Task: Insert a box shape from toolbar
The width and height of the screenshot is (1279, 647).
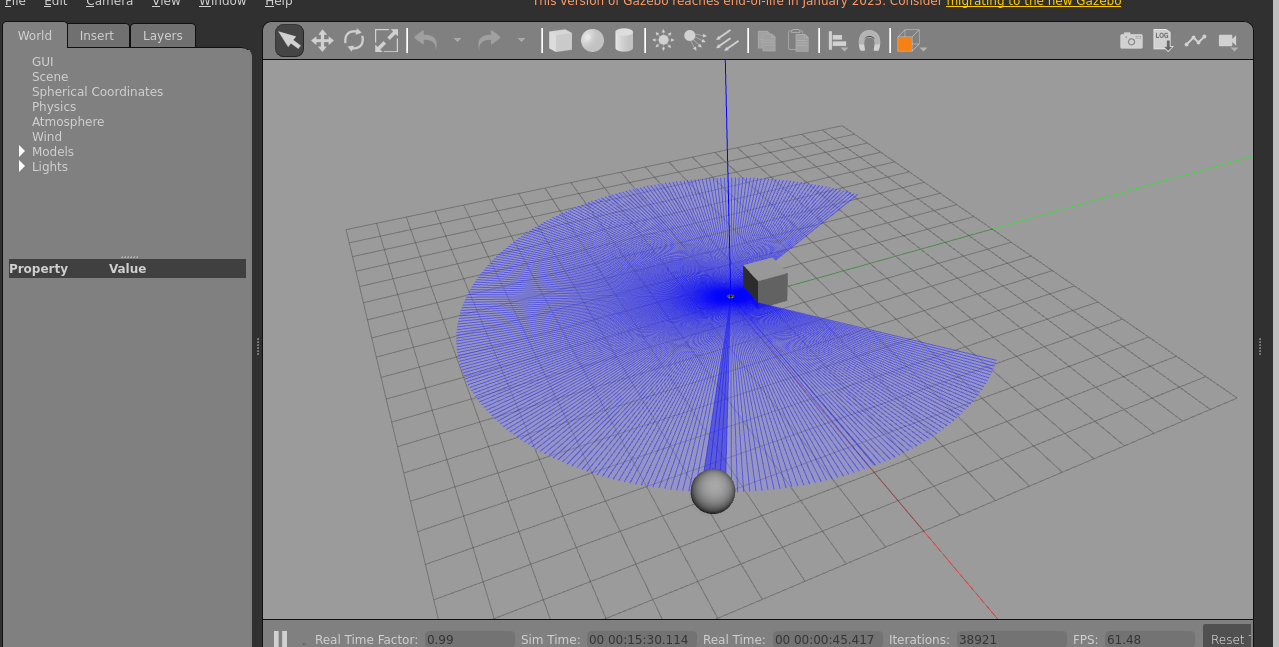Action: click(x=561, y=40)
